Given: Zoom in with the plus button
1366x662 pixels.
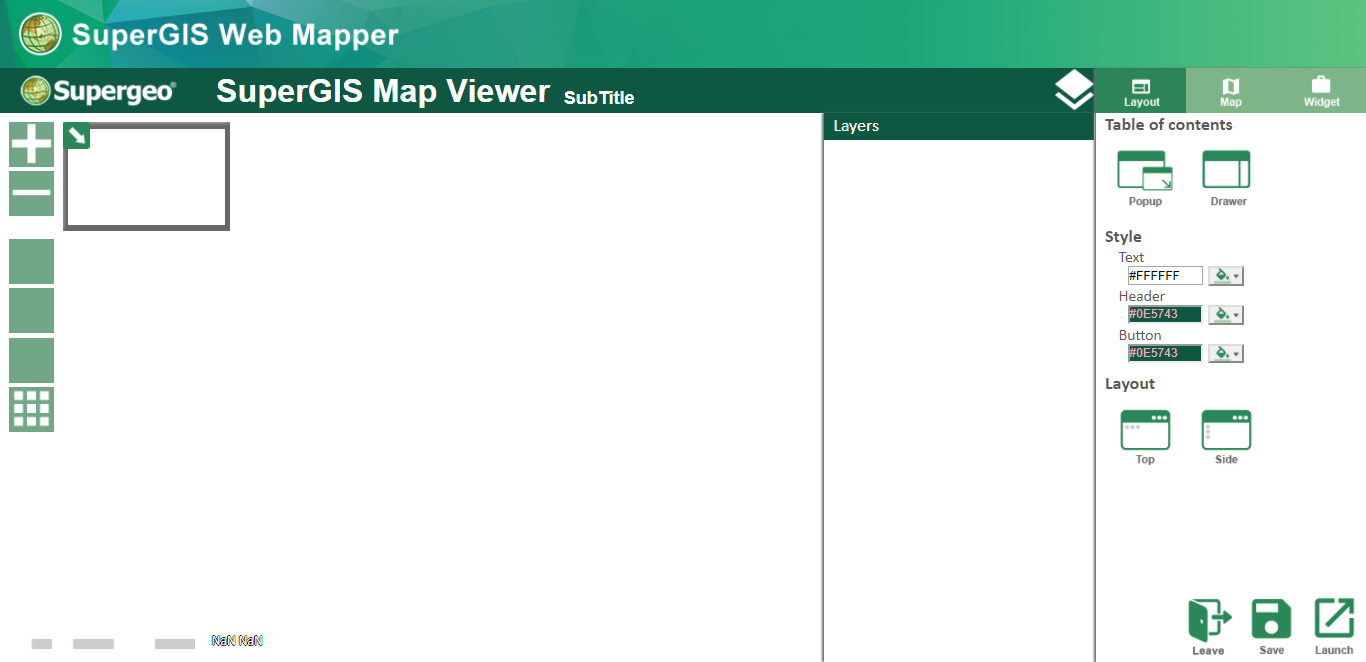Looking at the screenshot, I should tap(31, 144).
